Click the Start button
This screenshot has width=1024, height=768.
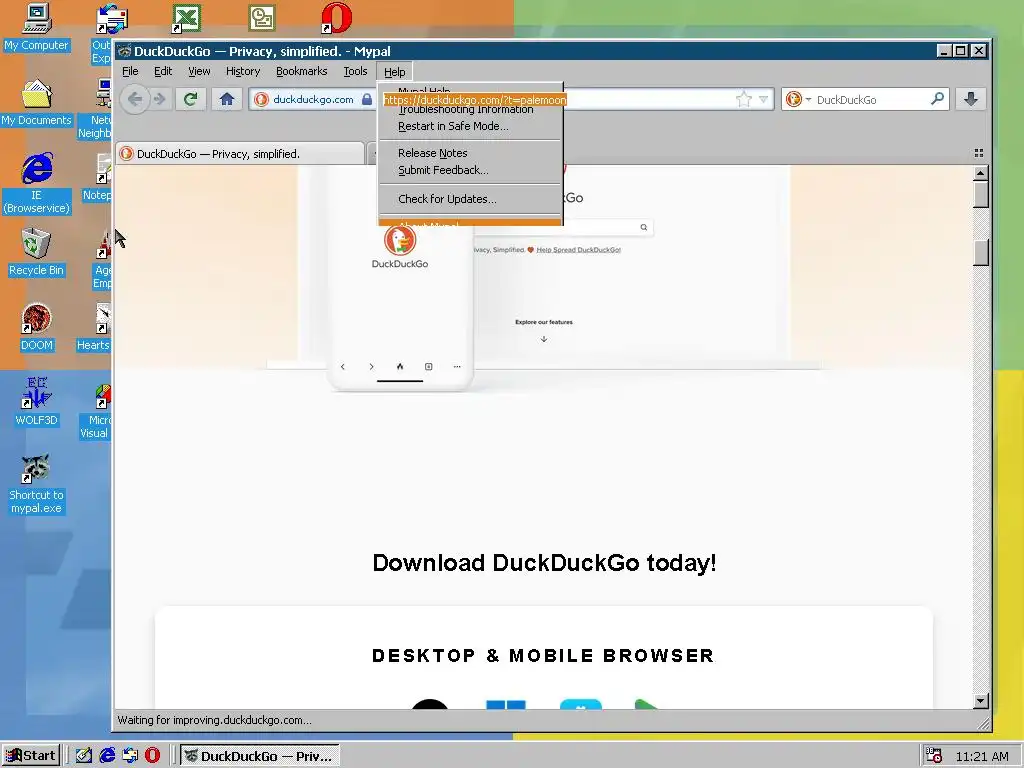pyautogui.click(x=31, y=756)
